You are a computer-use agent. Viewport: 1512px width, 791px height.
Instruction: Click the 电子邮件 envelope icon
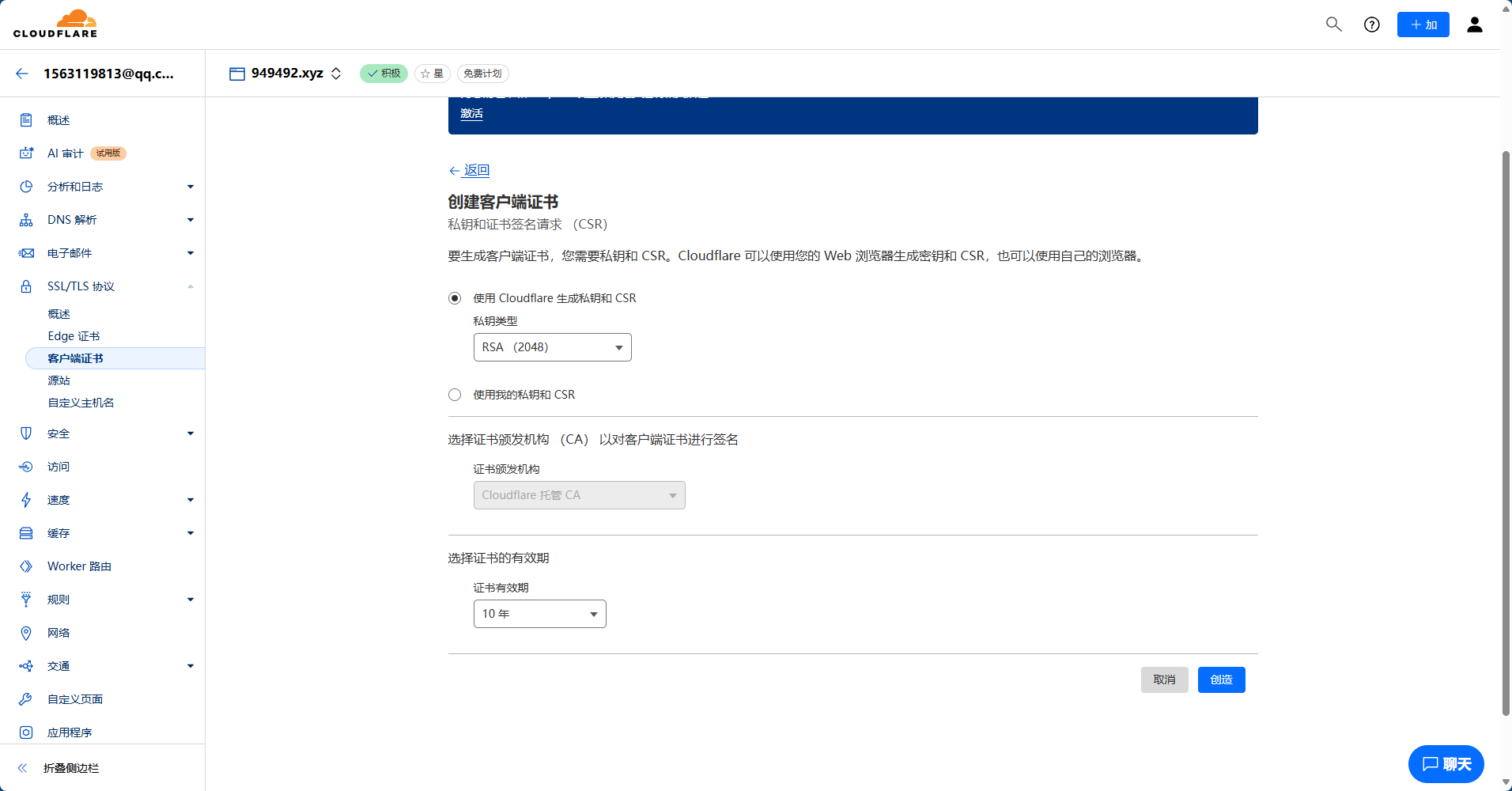(x=26, y=253)
